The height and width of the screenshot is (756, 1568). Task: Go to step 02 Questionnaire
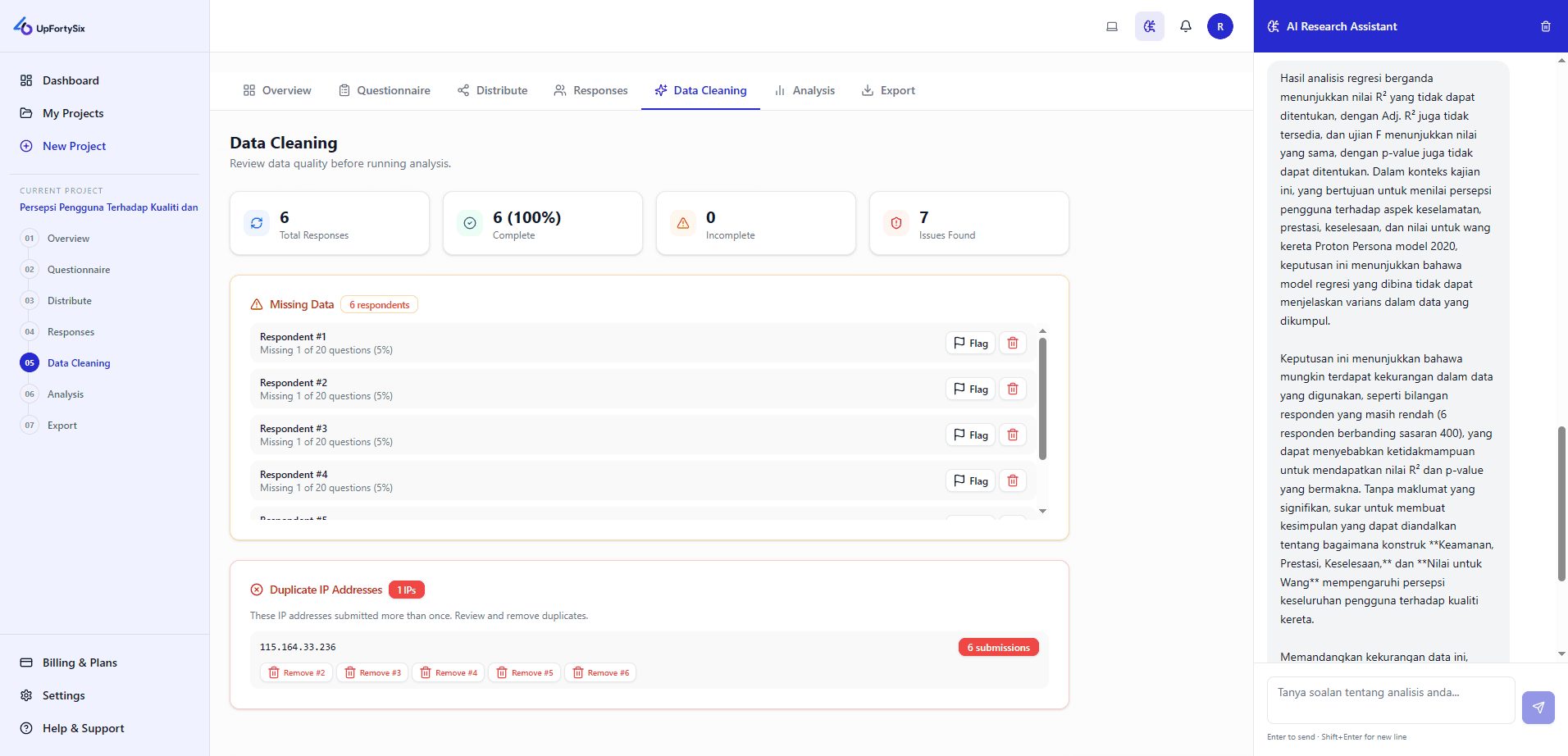(x=65, y=270)
